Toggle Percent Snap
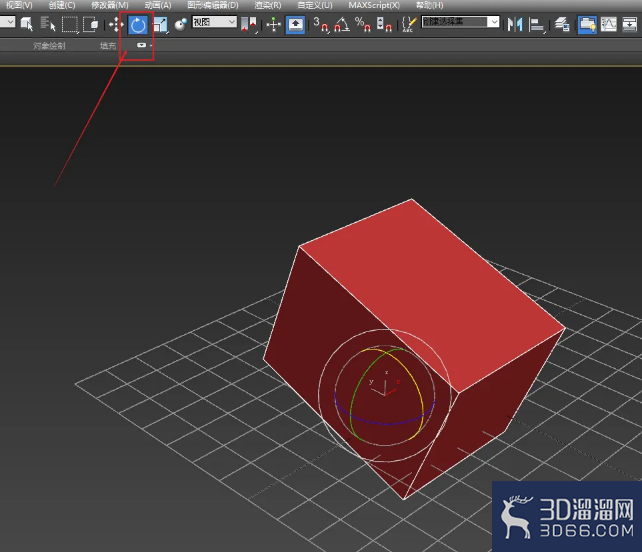The width and height of the screenshot is (642, 552). (x=363, y=24)
